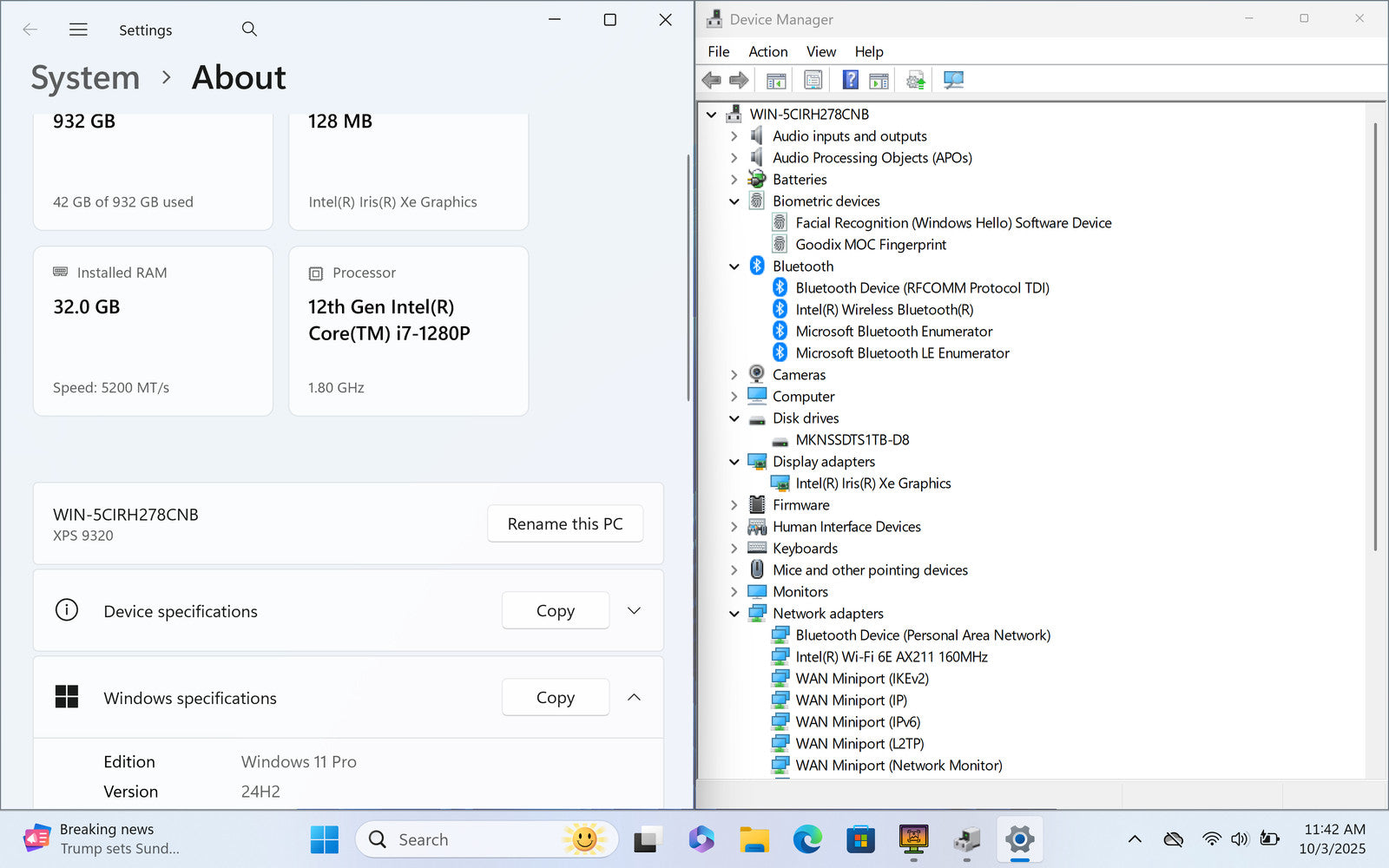
Task: Click the Update device driver toolbar icon
Action: (915, 81)
